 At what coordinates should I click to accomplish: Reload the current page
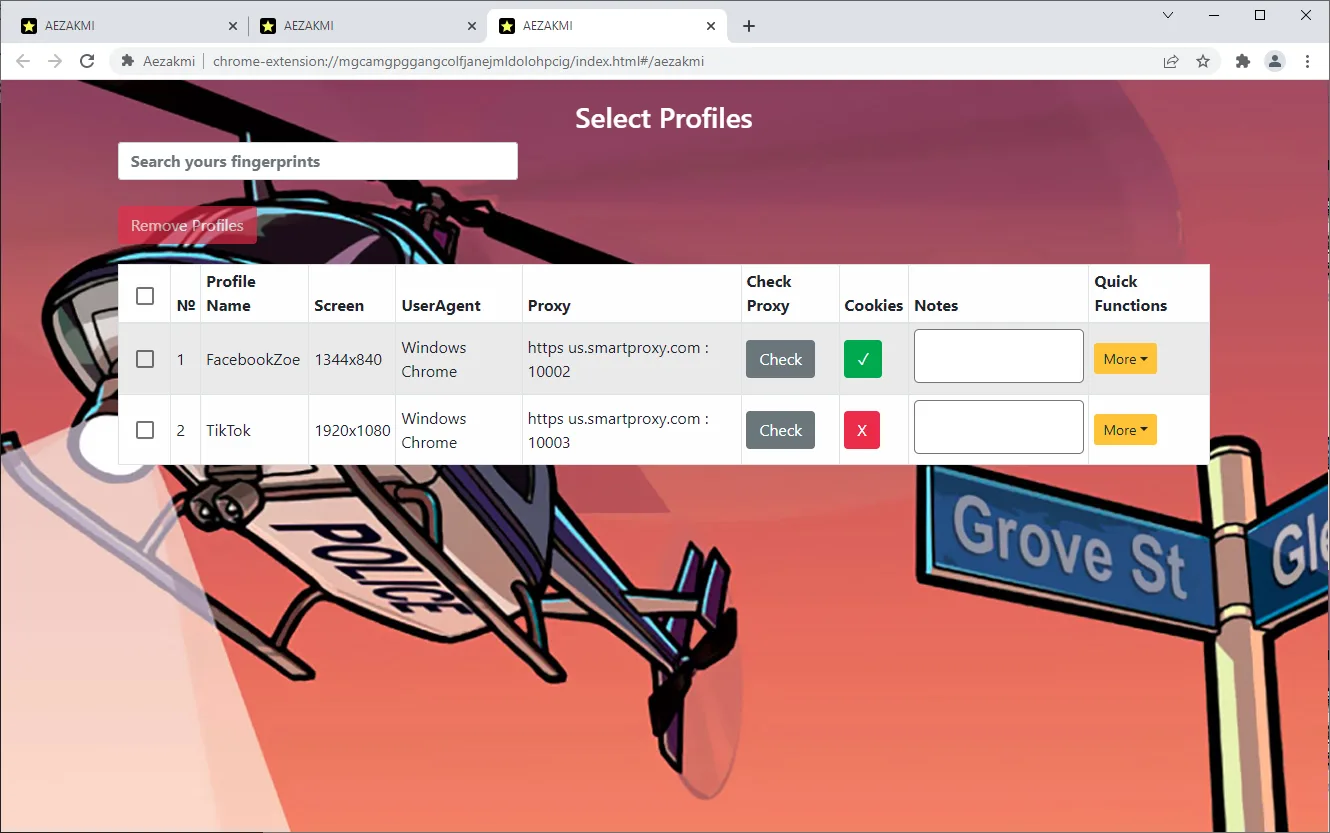tap(87, 61)
